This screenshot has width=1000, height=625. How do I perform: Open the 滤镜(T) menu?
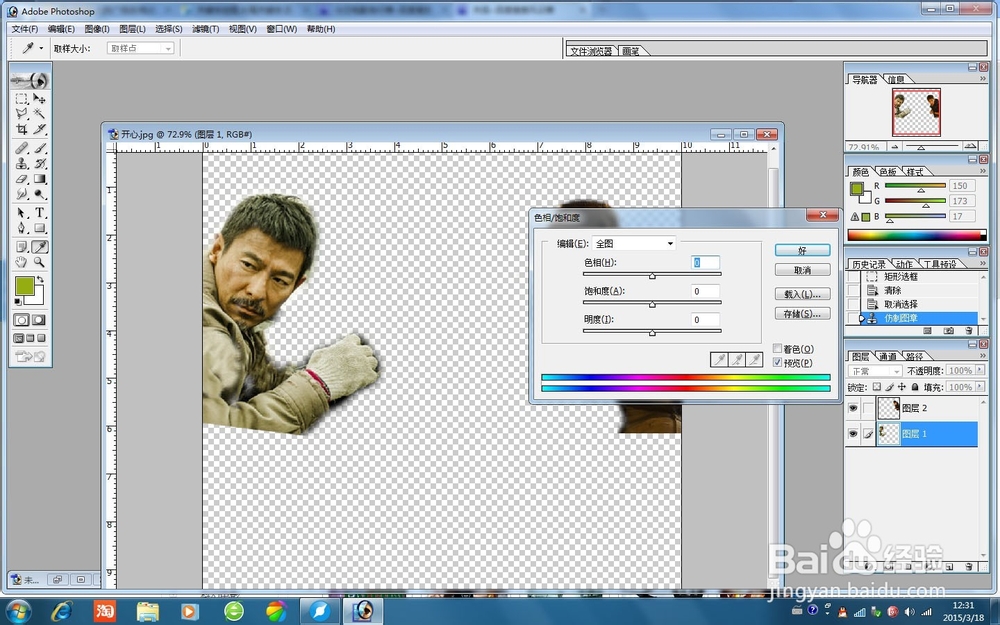(205, 29)
